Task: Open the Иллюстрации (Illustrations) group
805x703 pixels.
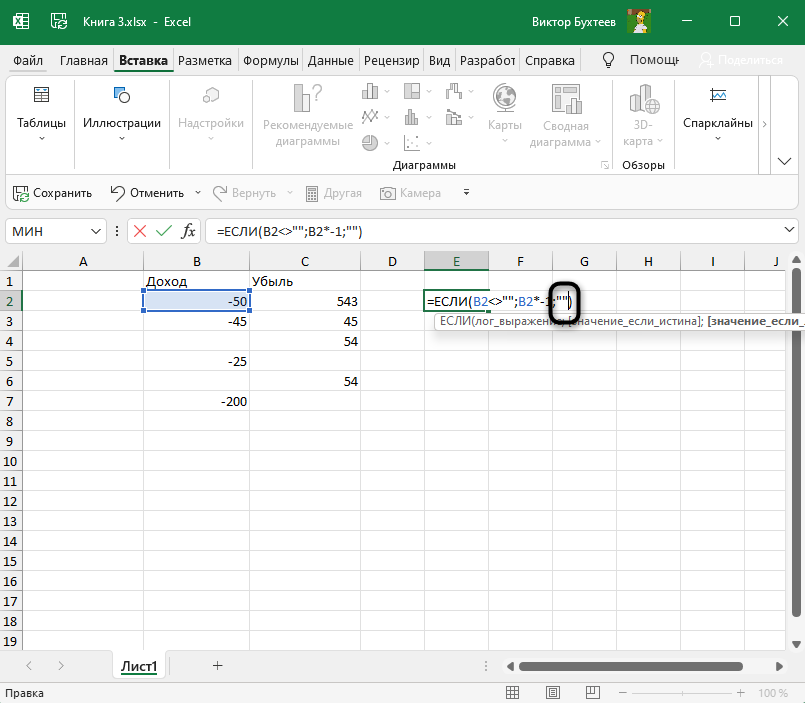Action: click(121, 115)
